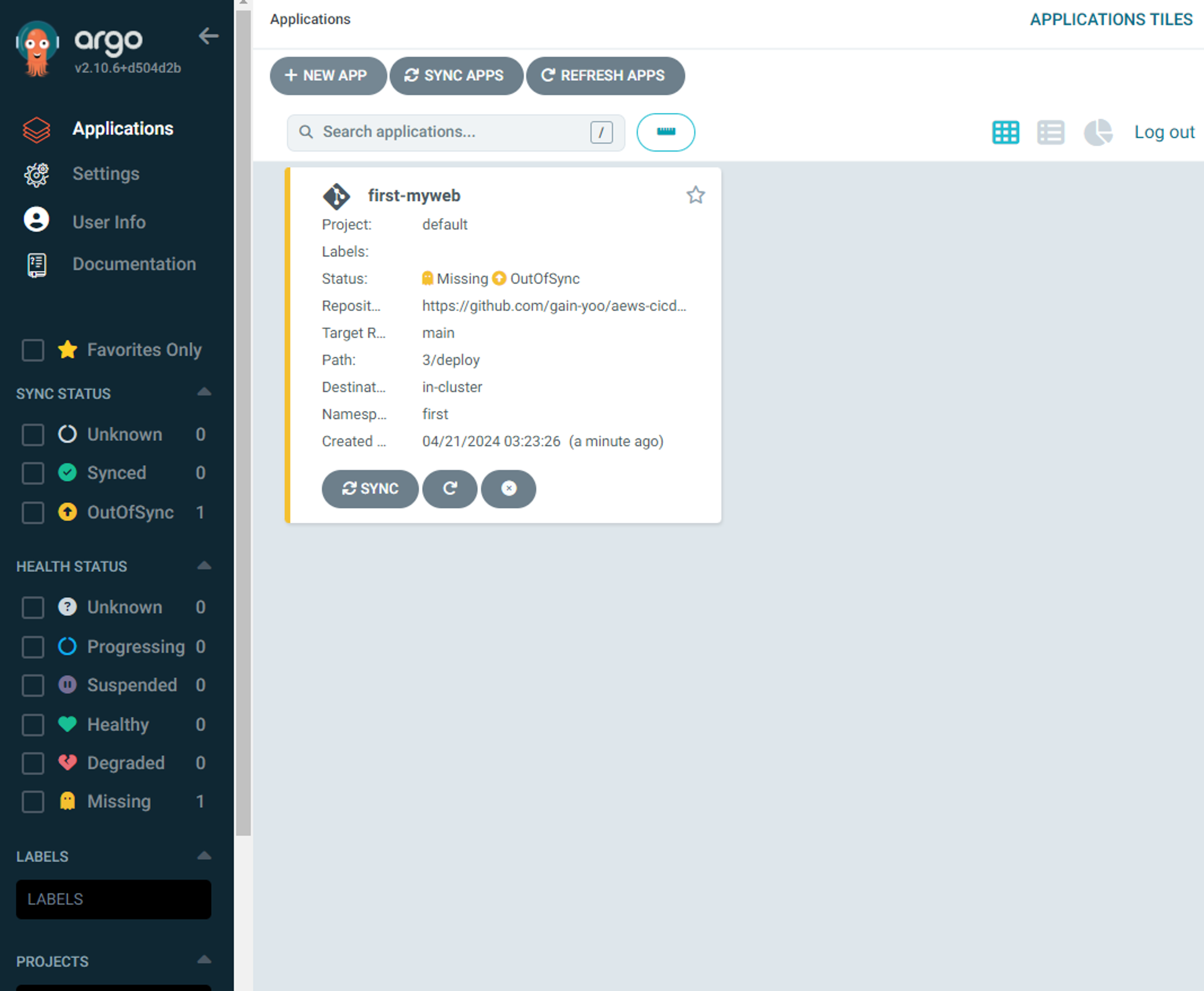
Task: Open Settings in the sidebar
Action: point(106,174)
